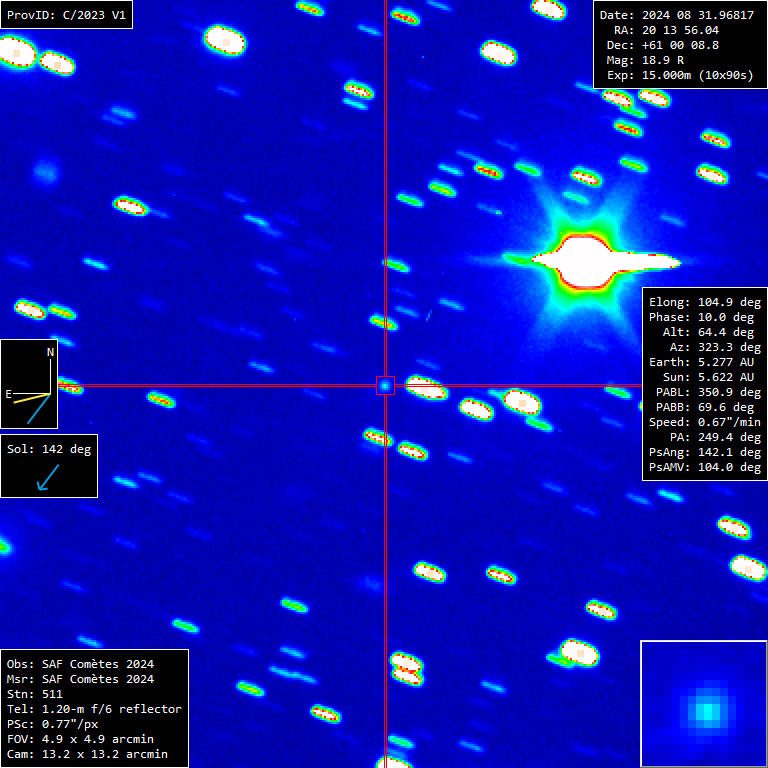The height and width of the screenshot is (768, 768).
Task: Select the Cam: 13.2 x 13.2 arcmin line
Action: (x=87, y=754)
